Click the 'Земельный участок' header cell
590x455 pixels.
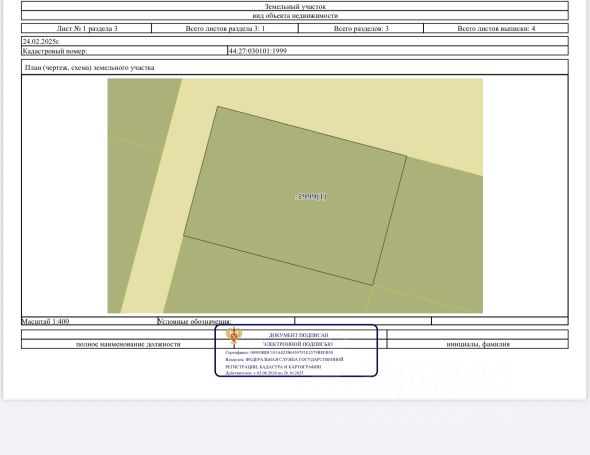pyautogui.click(x=295, y=6)
